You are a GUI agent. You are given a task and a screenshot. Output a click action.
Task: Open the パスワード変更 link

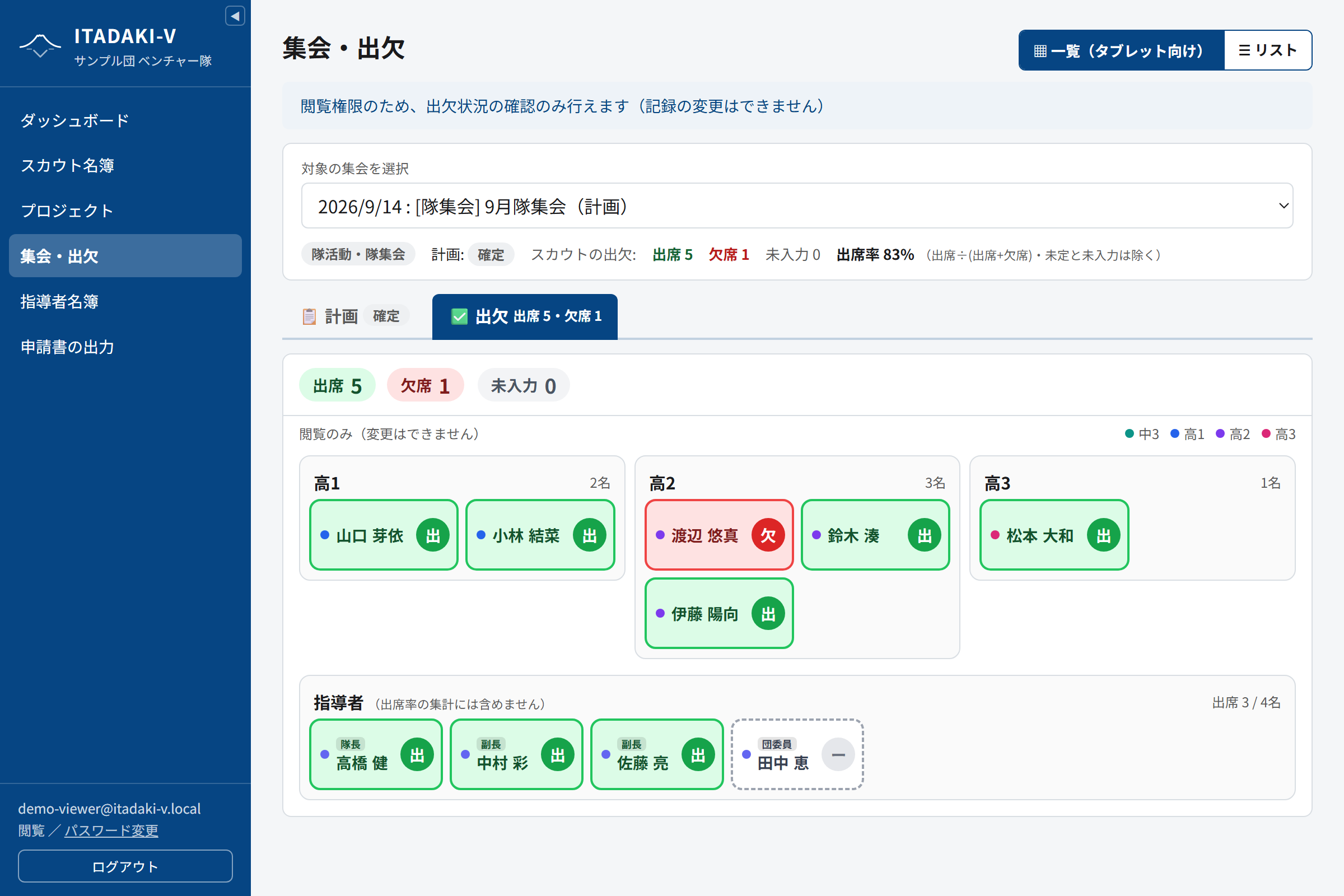point(111,830)
